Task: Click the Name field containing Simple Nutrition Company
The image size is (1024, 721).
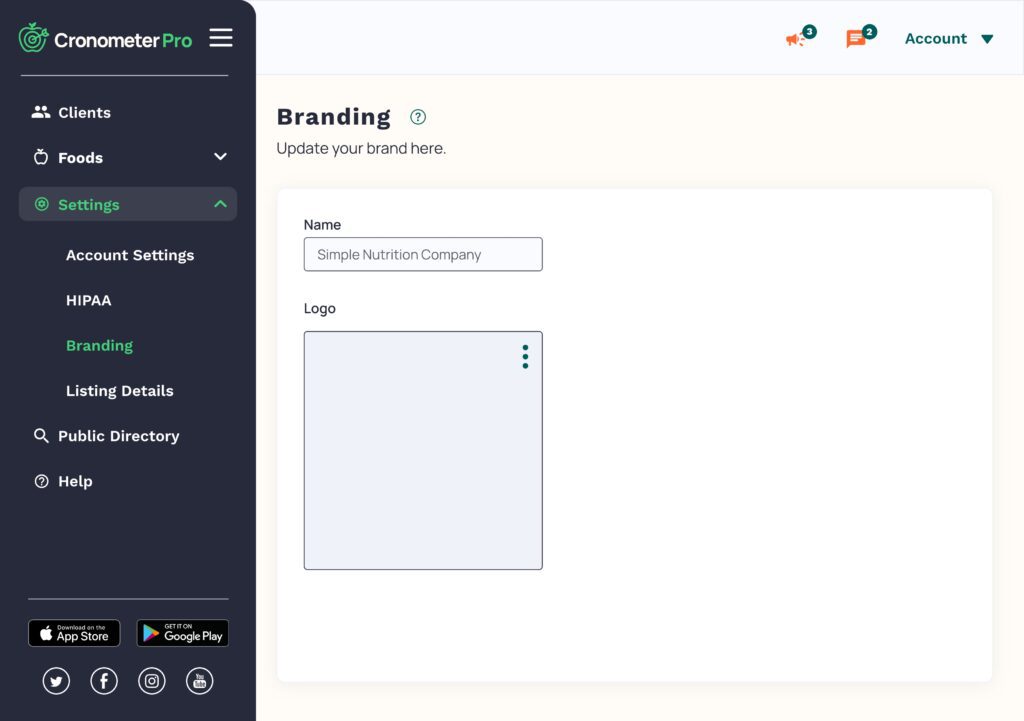Action: [x=422, y=254]
